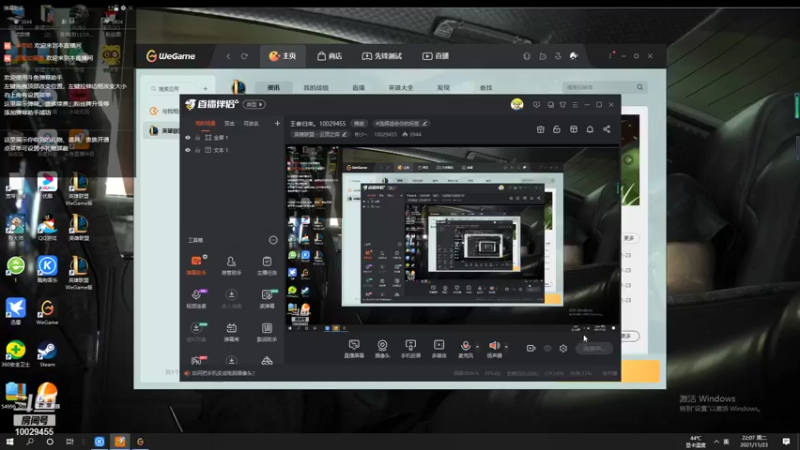The width and height of the screenshot is (800, 450).
Task: Open the share icon in streaming app
Action: click(607, 130)
